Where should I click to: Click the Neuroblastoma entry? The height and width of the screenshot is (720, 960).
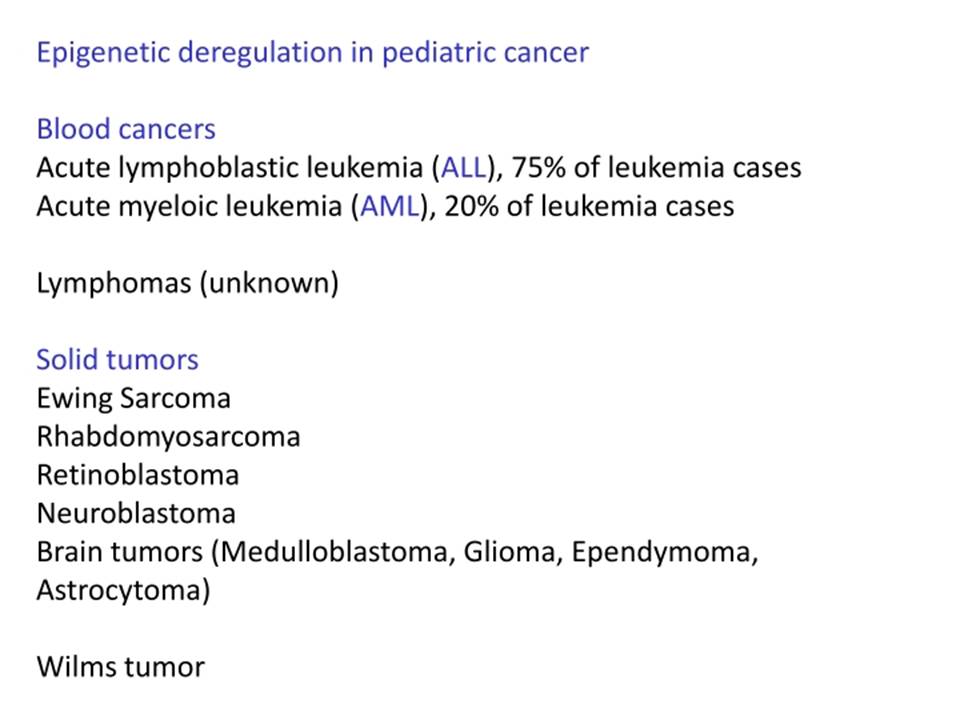[136, 514]
